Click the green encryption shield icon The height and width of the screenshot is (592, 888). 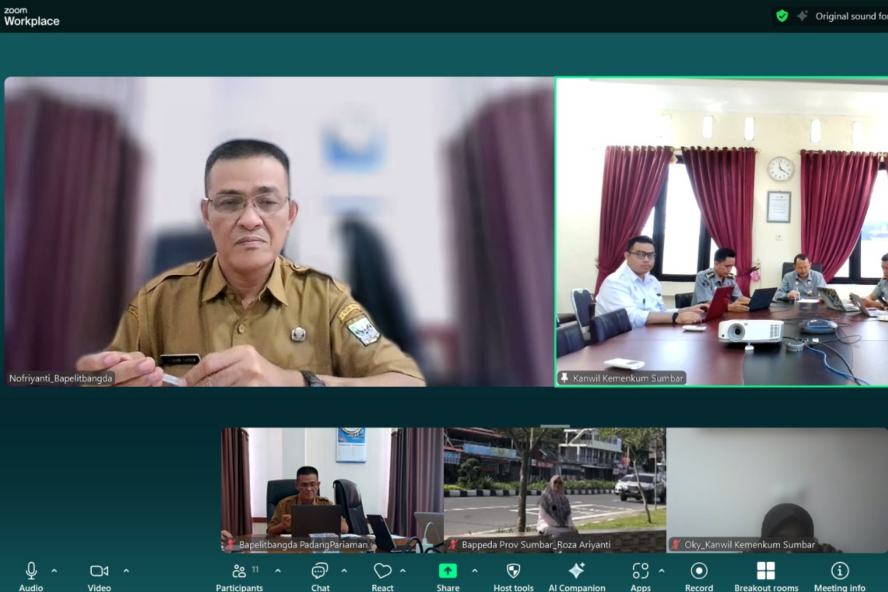click(x=782, y=16)
